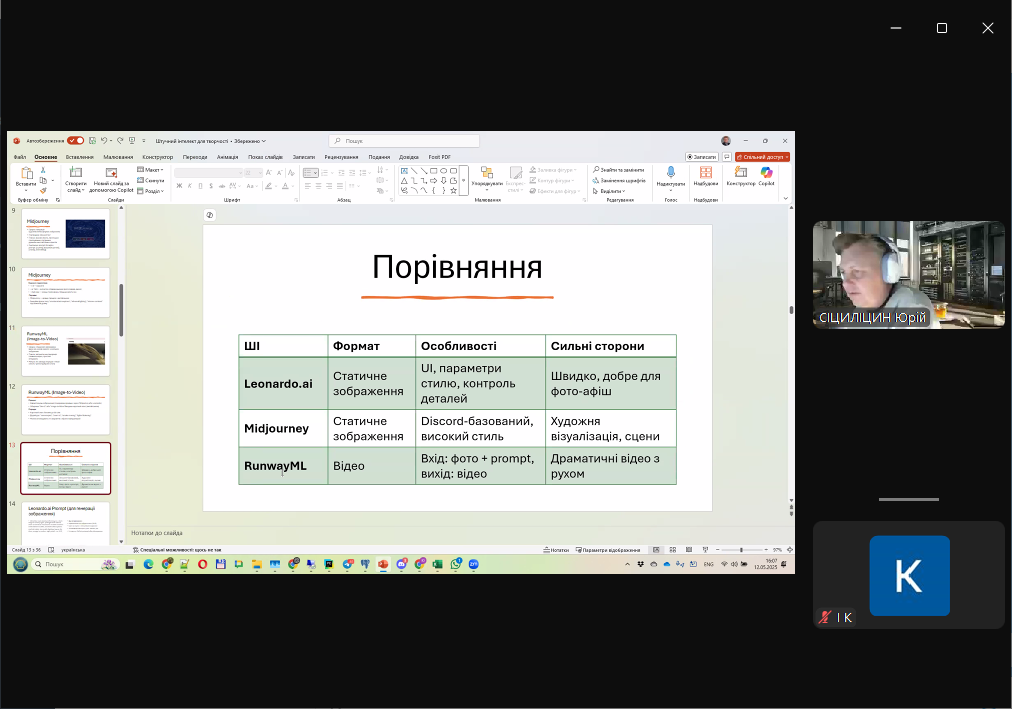Select the rectangle shape in gallery
The width and height of the screenshot is (1012, 709).
point(434,171)
